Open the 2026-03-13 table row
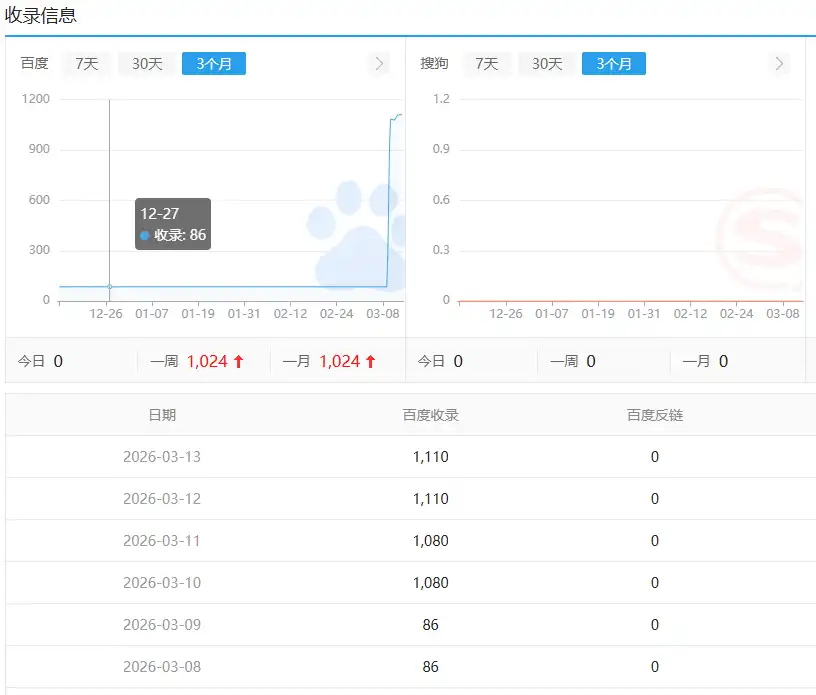The width and height of the screenshot is (816, 695). 411,457
